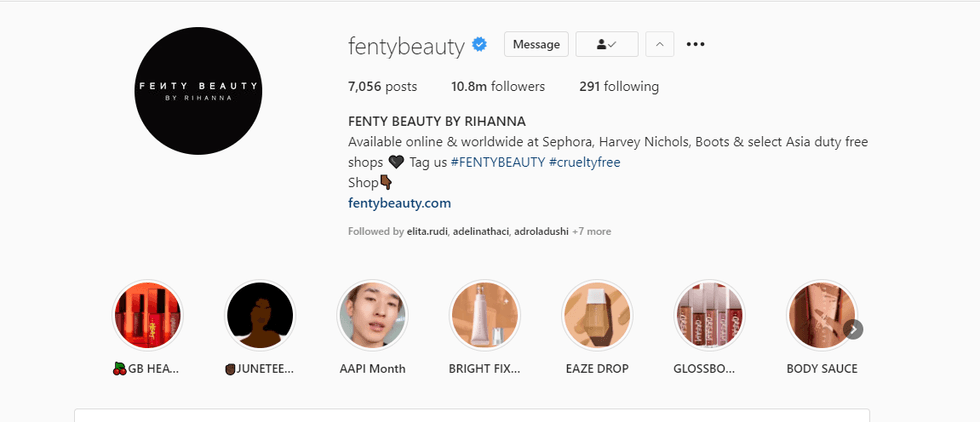
Task: Open the GB Heat story highlight
Action: point(148,315)
